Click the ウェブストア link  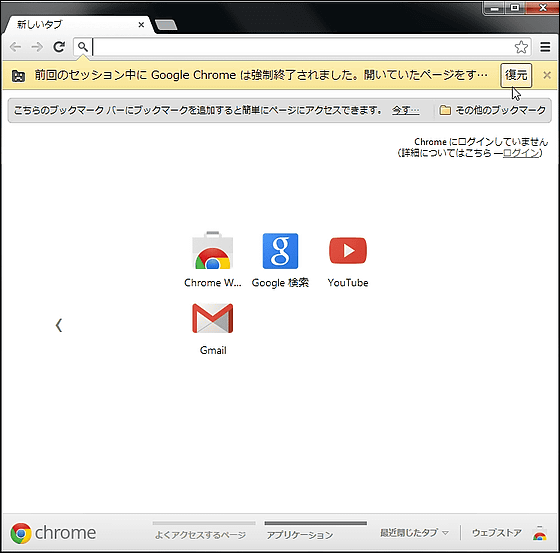tap(496, 533)
